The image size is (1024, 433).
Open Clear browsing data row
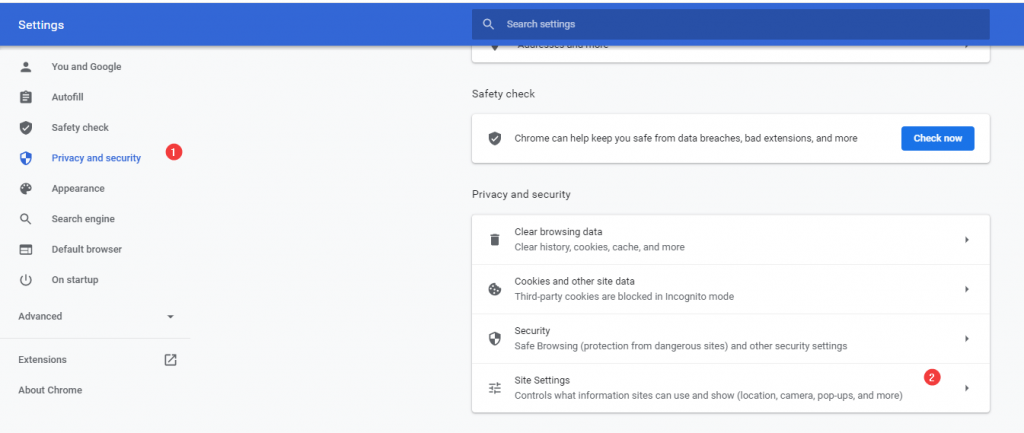tap(731, 240)
